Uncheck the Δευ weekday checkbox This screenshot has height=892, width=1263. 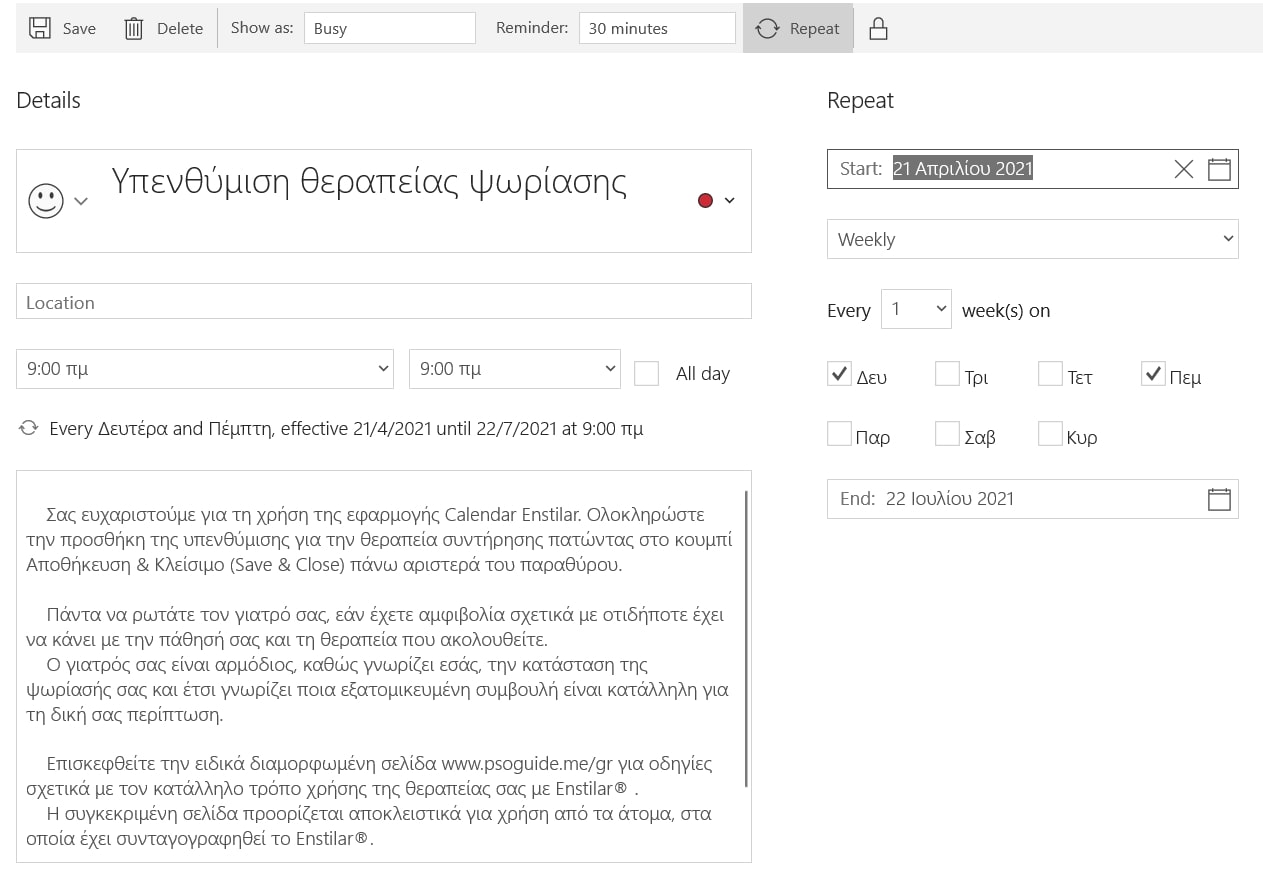coord(840,374)
